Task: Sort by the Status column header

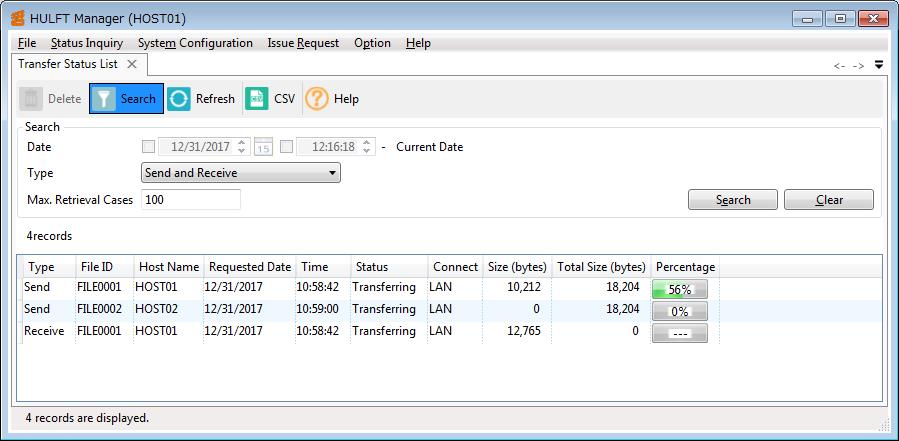Action: click(389, 267)
